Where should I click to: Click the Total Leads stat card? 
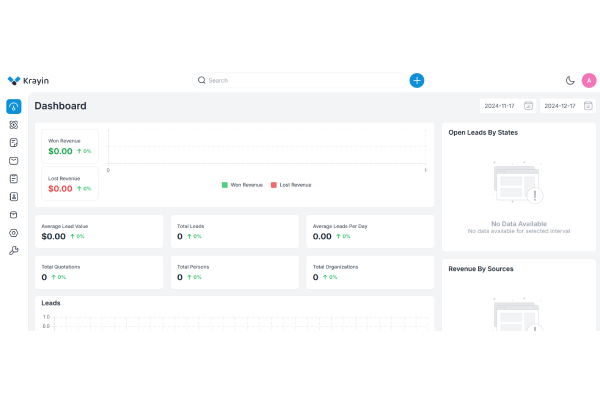coord(234,231)
